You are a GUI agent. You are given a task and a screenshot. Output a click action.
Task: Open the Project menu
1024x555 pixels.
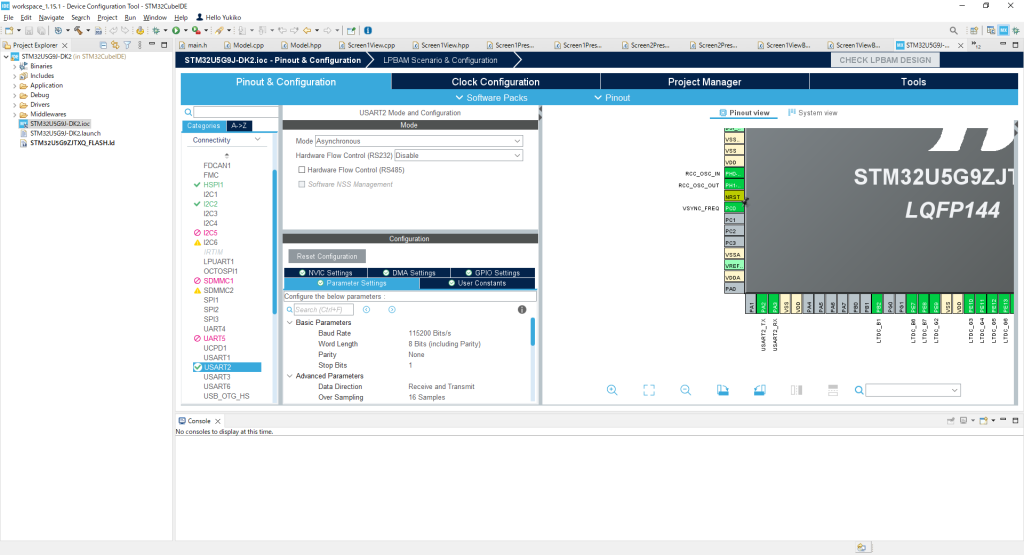(x=107, y=18)
